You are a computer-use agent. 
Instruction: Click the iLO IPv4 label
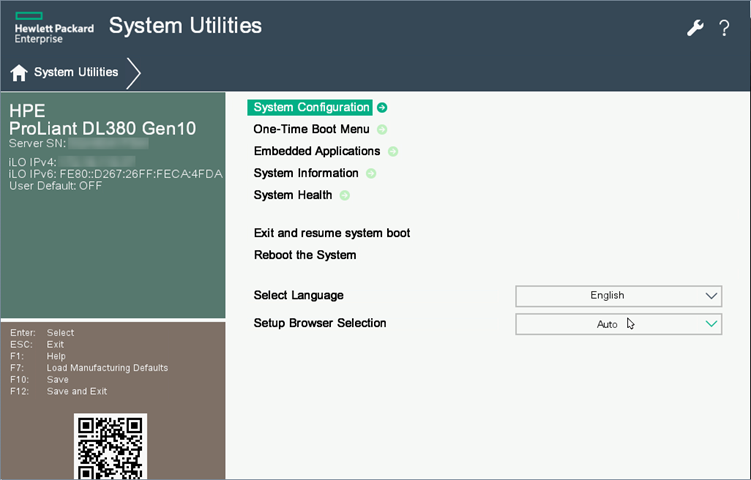point(33,162)
